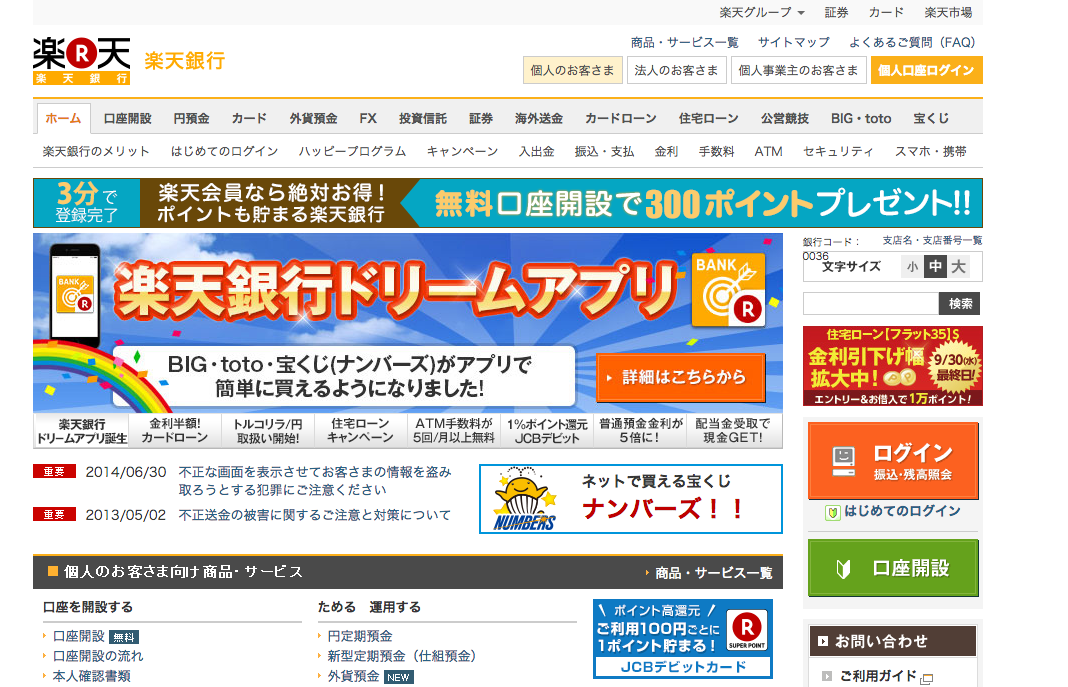
Task: Open the 住宅ローン tab
Action: click(708, 118)
